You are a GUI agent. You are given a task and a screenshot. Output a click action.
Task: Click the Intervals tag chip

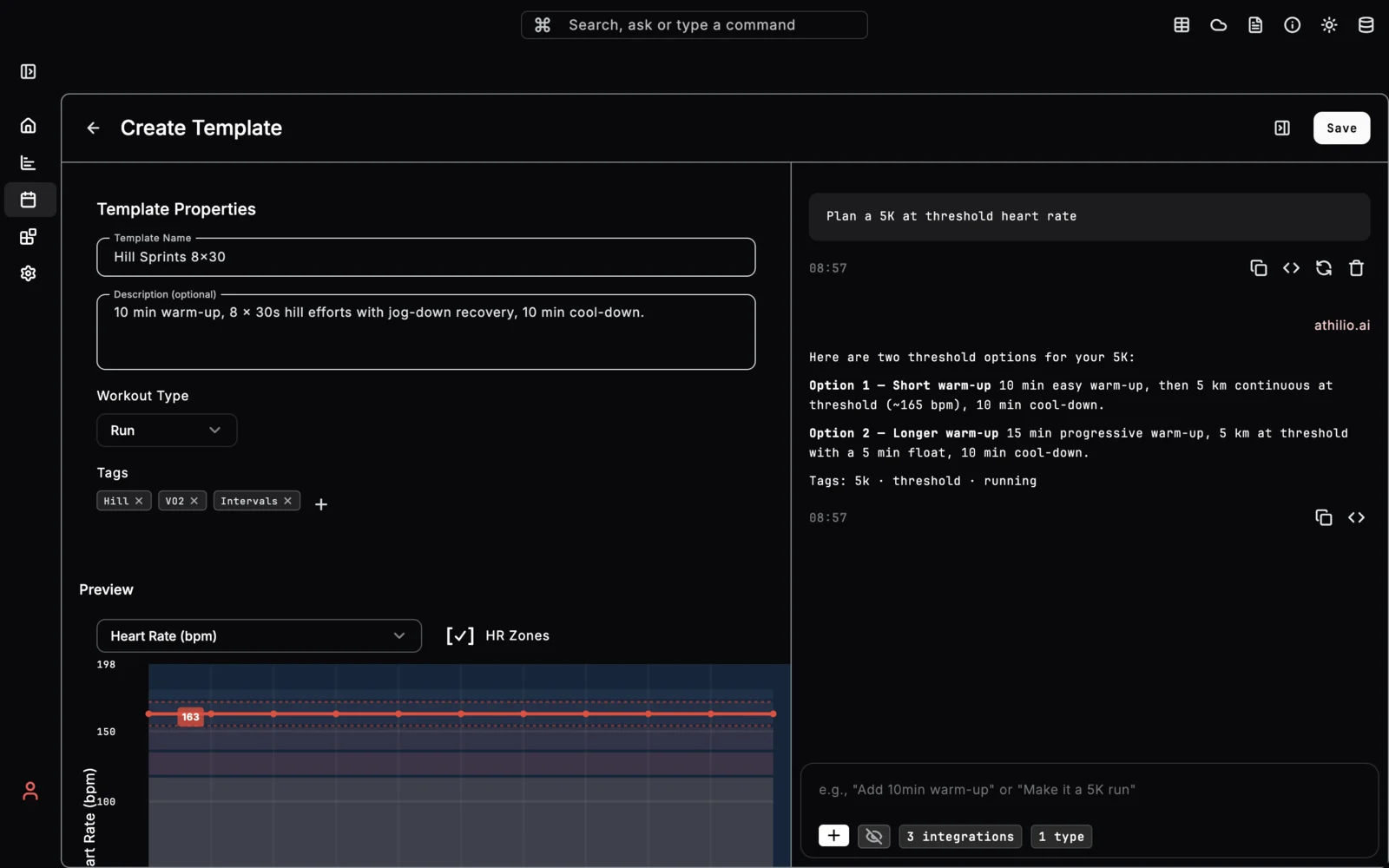(x=257, y=501)
